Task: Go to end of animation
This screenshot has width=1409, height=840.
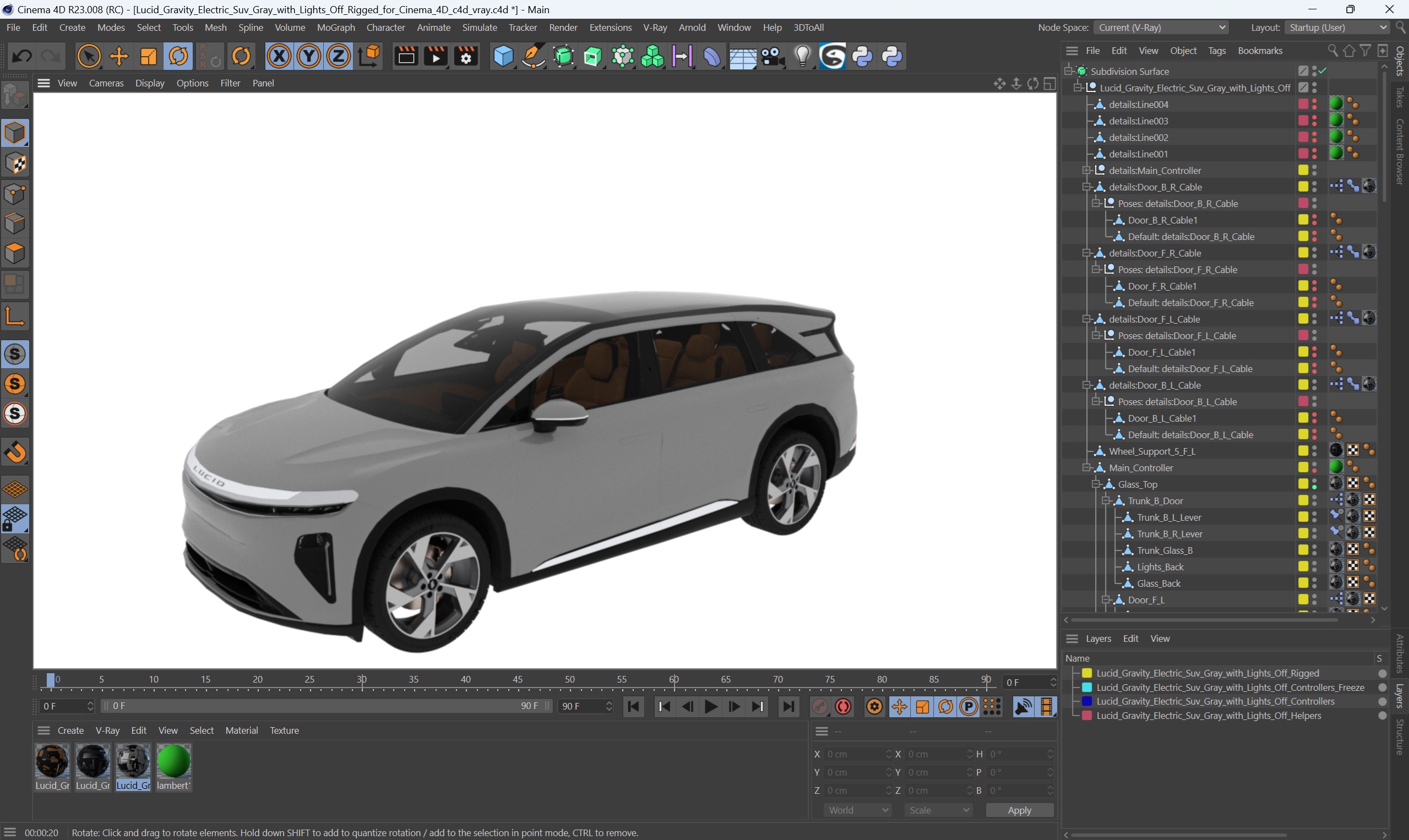Action: pos(788,706)
